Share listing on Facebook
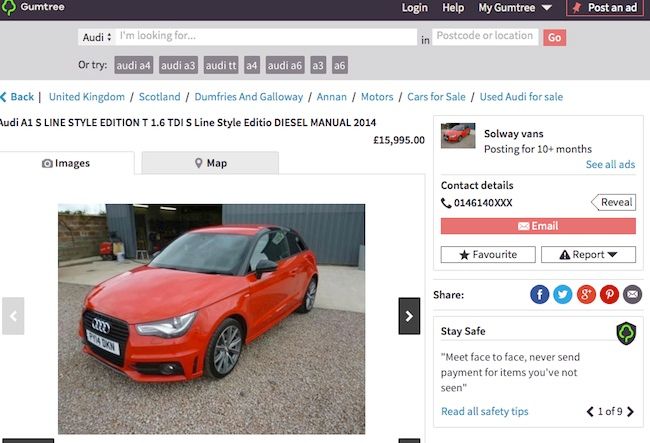Screen dimensions: 650x443 click(x=540, y=295)
